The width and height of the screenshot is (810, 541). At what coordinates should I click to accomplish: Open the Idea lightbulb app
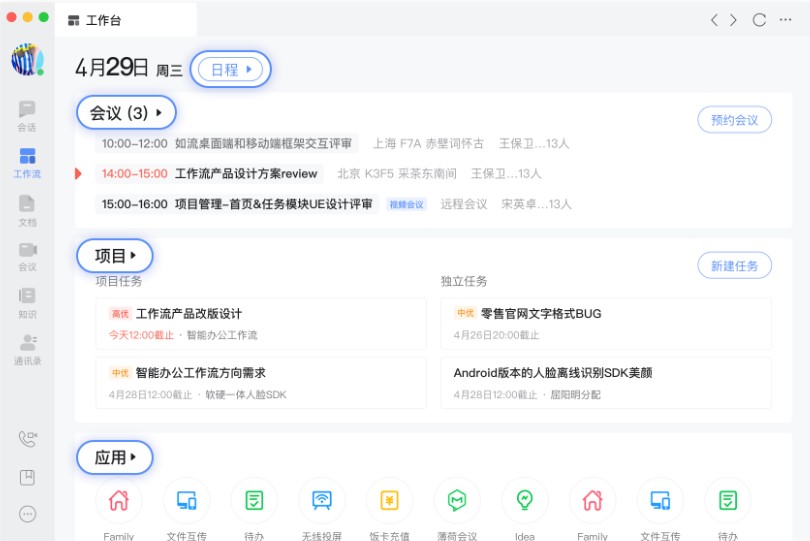click(524, 500)
